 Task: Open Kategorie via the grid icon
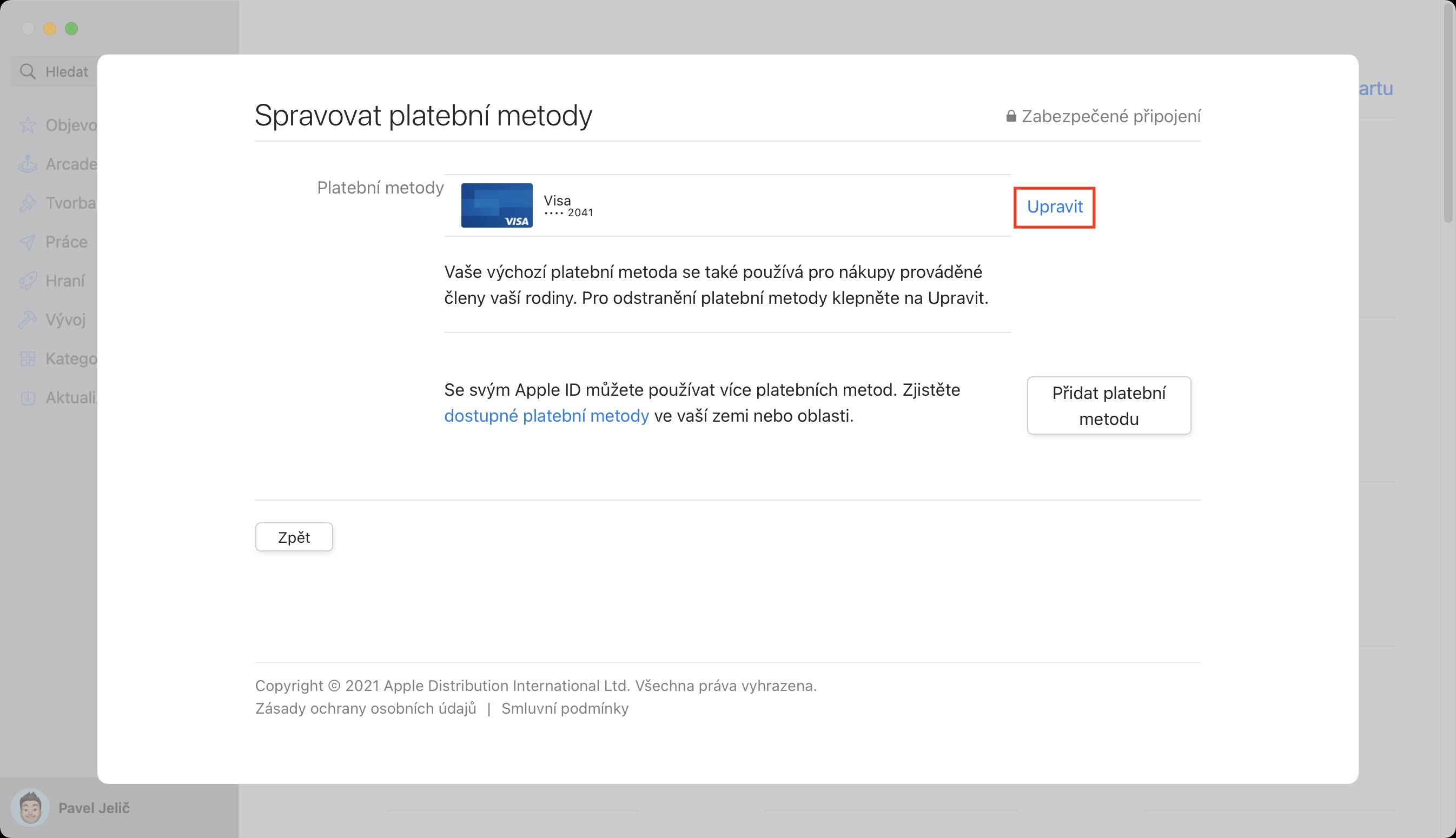pos(28,358)
